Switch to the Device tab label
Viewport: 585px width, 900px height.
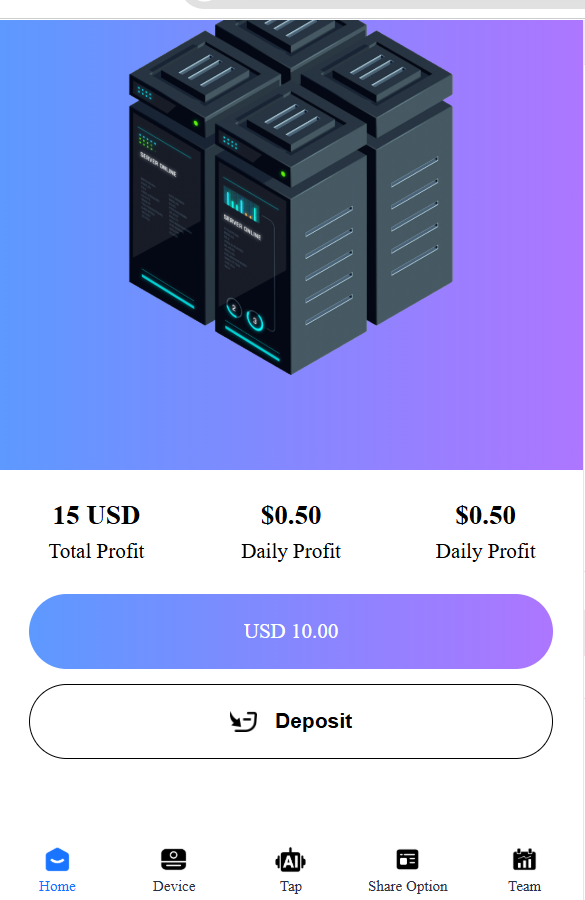tap(174, 886)
